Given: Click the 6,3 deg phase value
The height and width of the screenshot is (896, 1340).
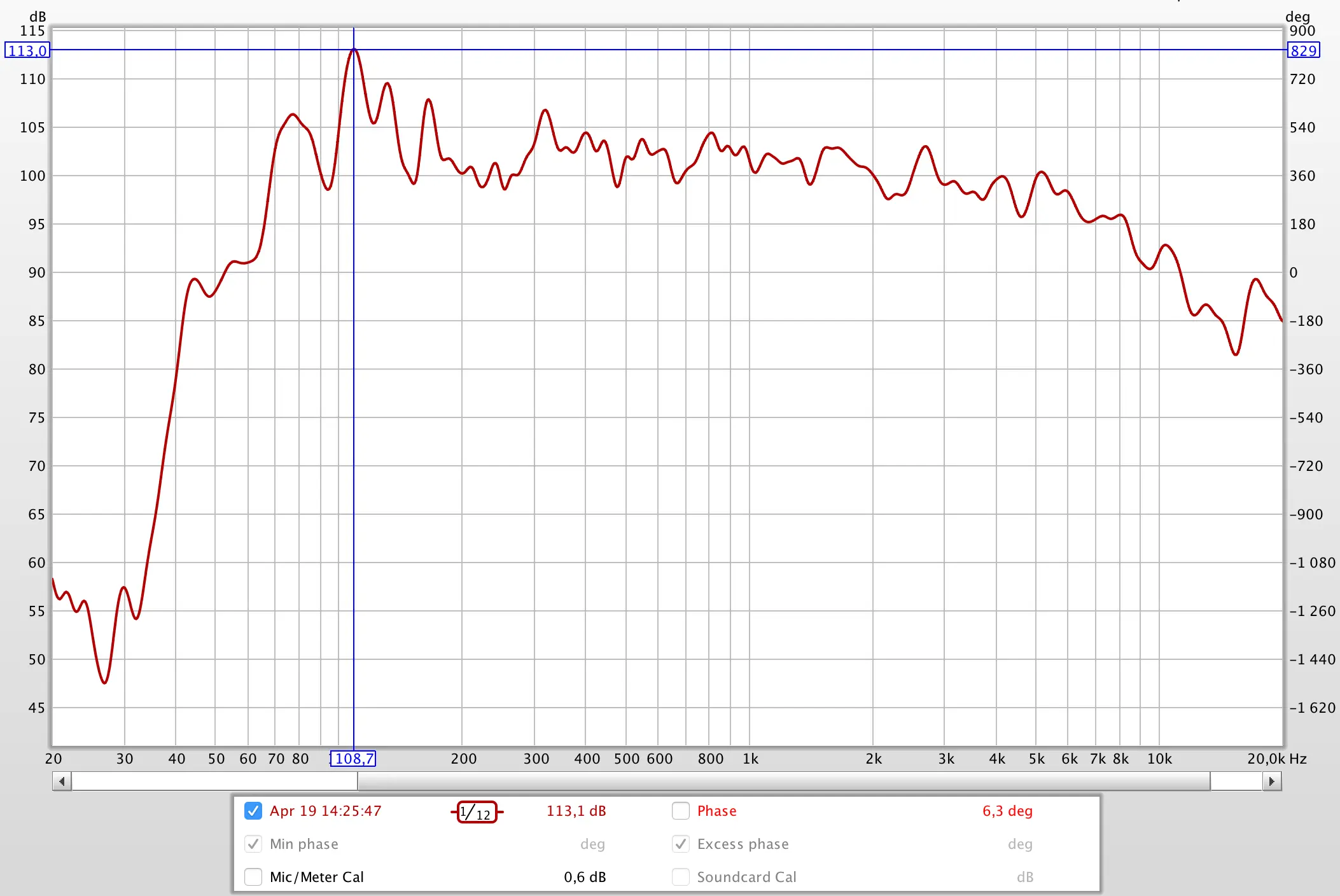Looking at the screenshot, I should point(1007,811).
